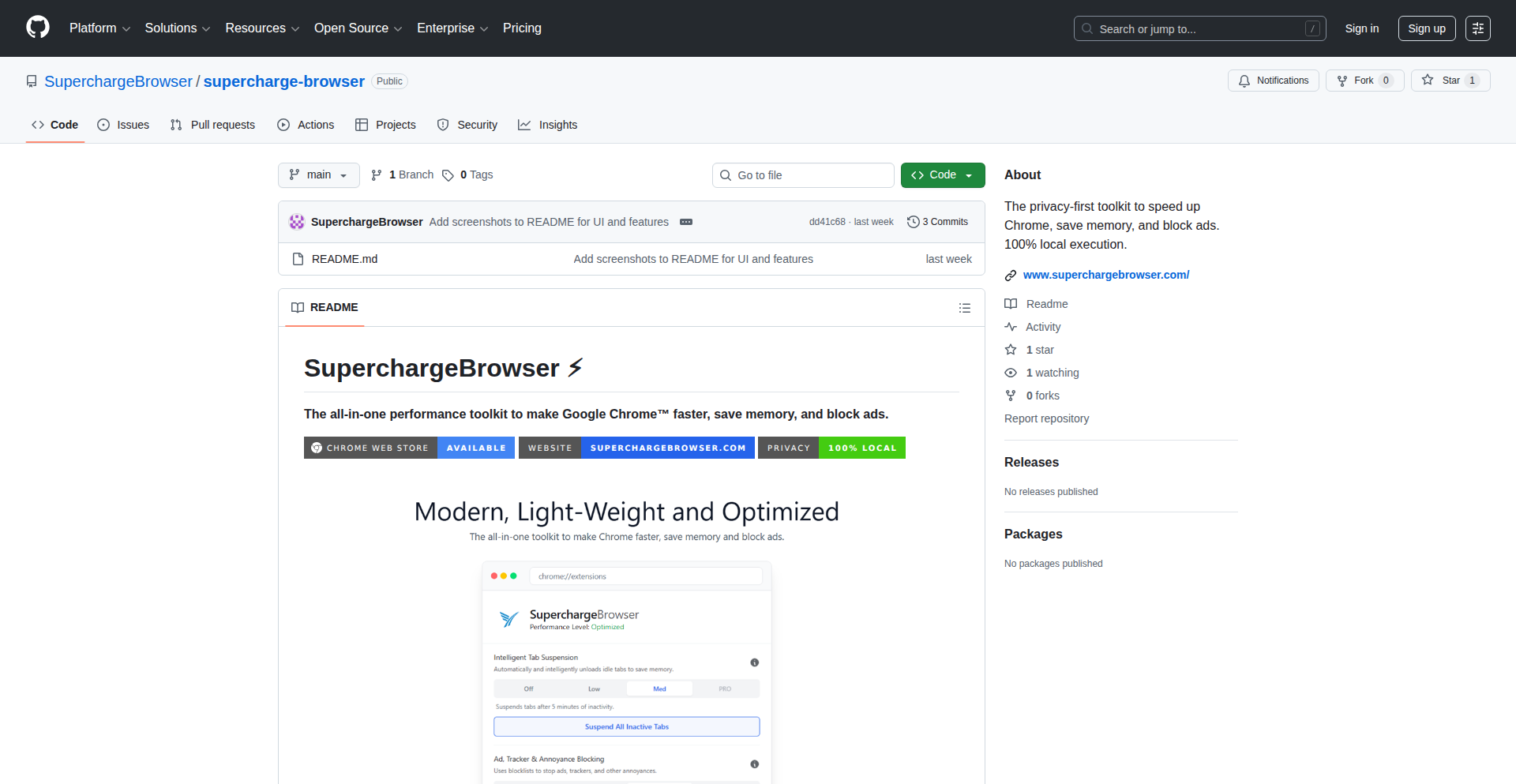Switch to the Pull requests tab
This screenshot has width=1516, height=784.
[212, 125]
